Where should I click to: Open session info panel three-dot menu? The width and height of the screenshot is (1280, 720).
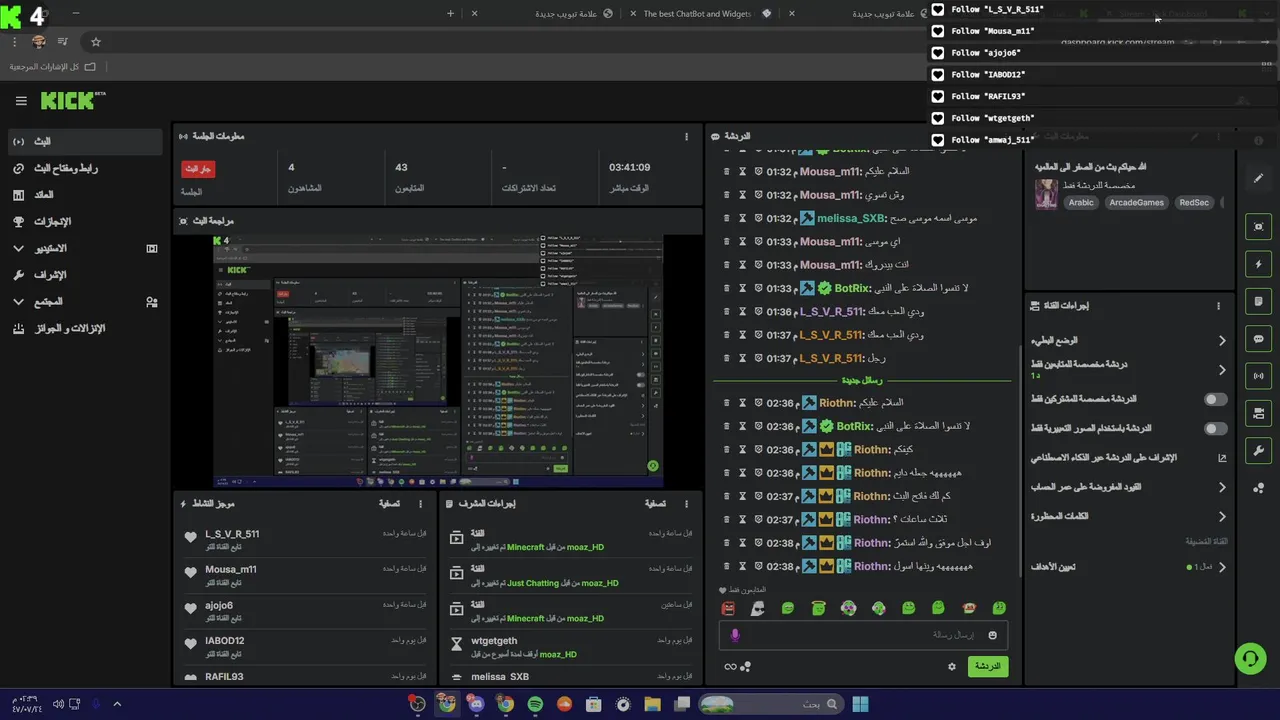(x=686, y=136)
